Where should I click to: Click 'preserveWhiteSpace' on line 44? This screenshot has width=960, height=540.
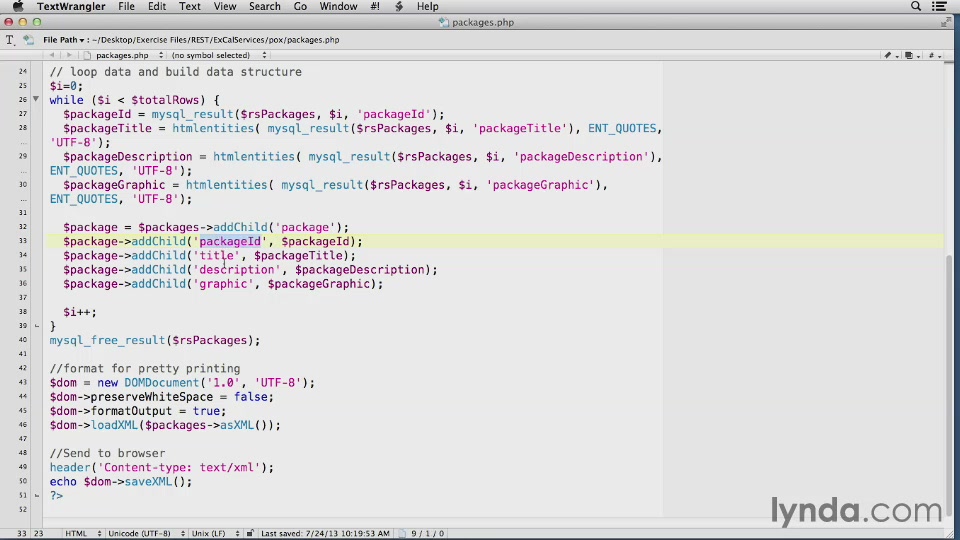point(152,397)
